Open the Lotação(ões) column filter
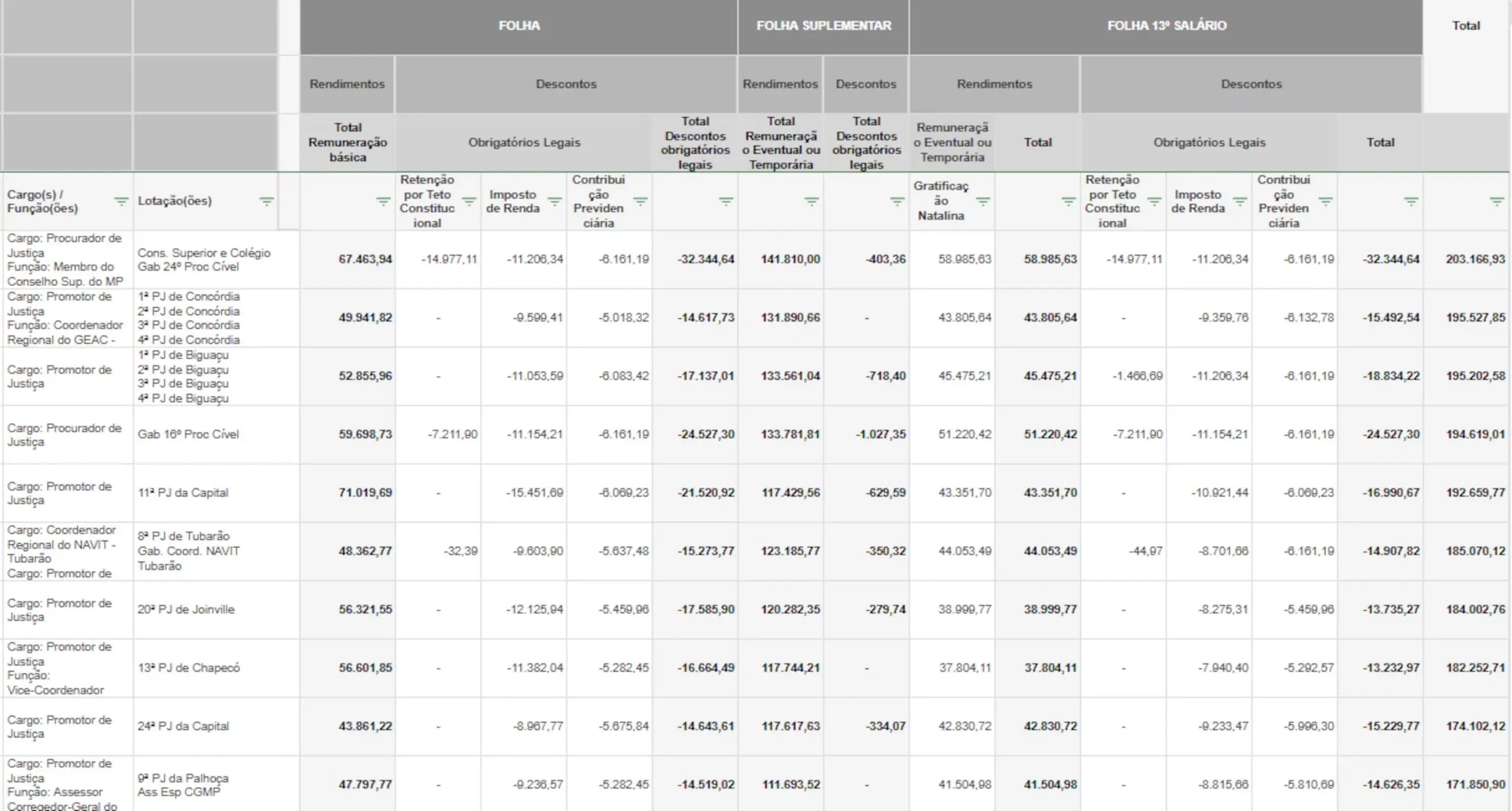 click(x=266, y=201)
